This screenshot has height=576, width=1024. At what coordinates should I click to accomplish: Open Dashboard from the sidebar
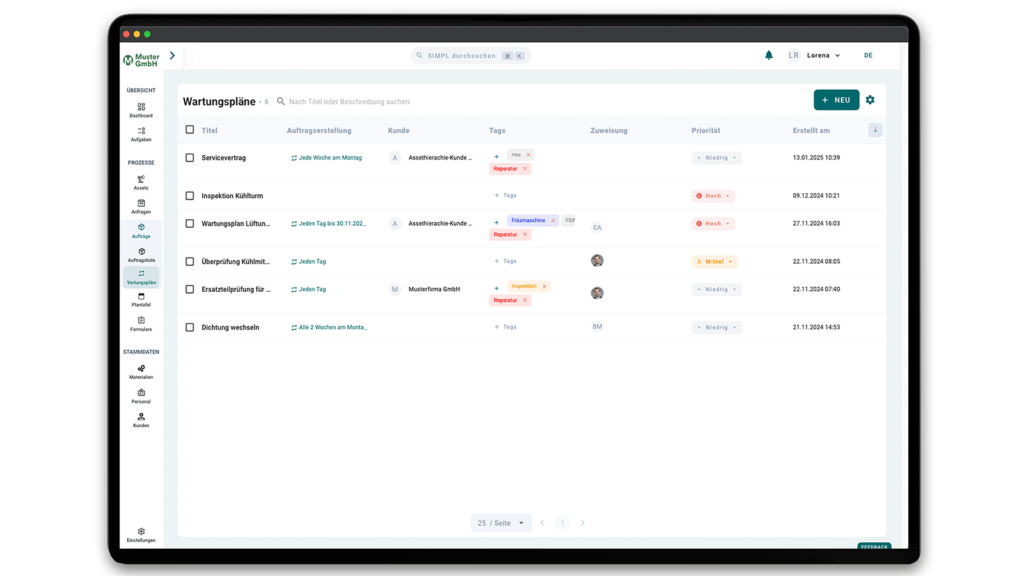click(141, 110)
